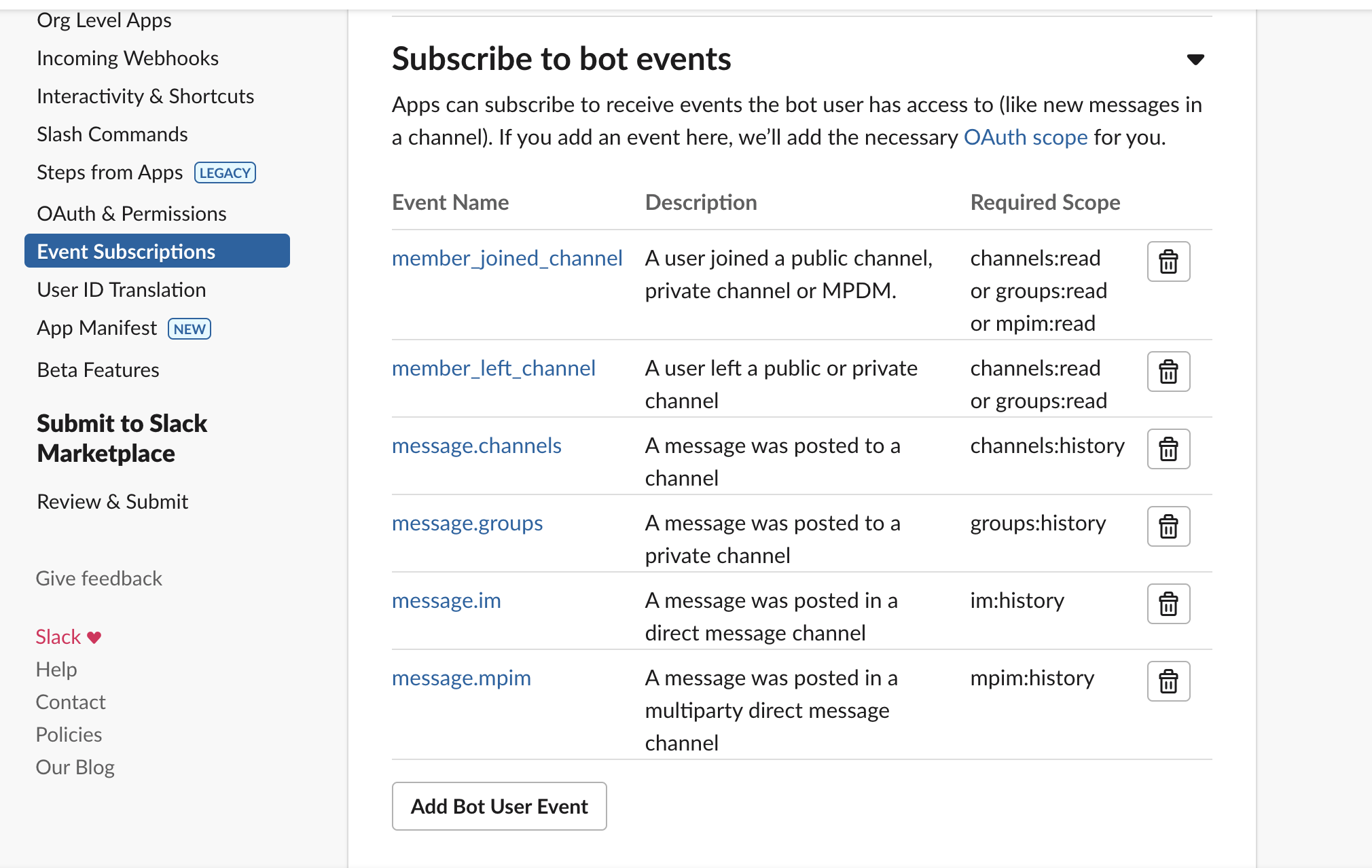
Task: Click the Give feedback link
Action: click(99, 579)
